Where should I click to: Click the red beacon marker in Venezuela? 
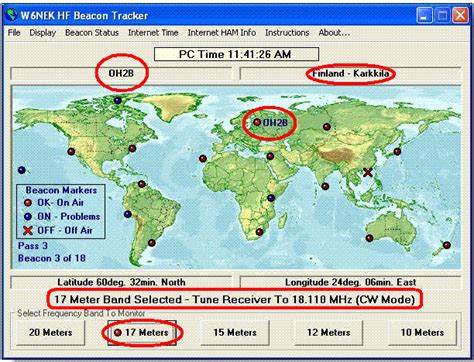(x=142, y=184)
